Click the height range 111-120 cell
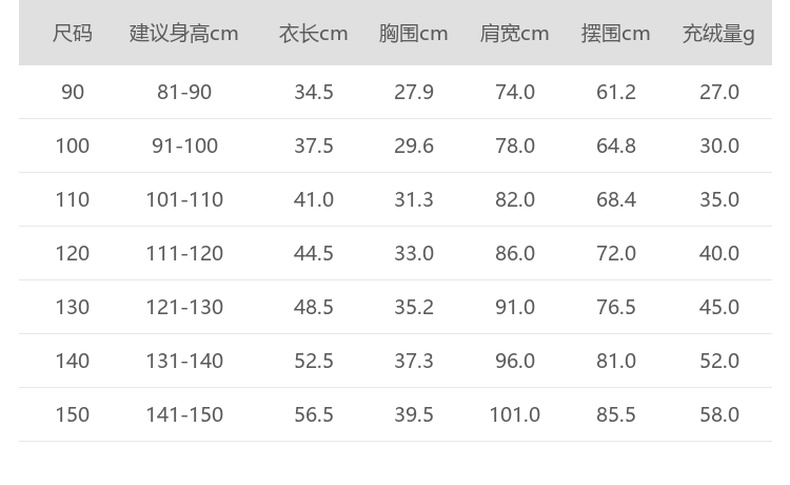 (x=184, y=254)
